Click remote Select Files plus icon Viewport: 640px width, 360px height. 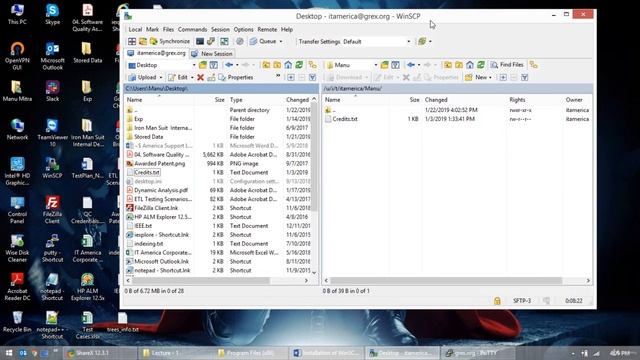[503, 77]
